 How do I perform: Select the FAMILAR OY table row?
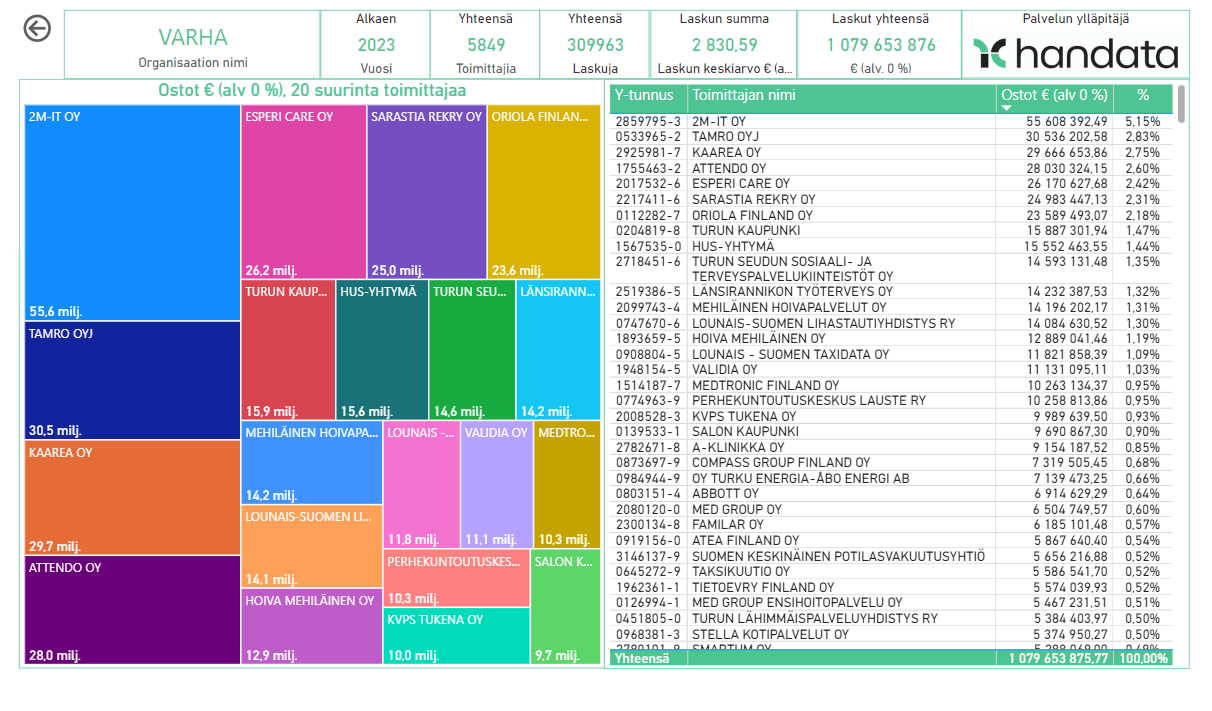click(x=891, y=525)
